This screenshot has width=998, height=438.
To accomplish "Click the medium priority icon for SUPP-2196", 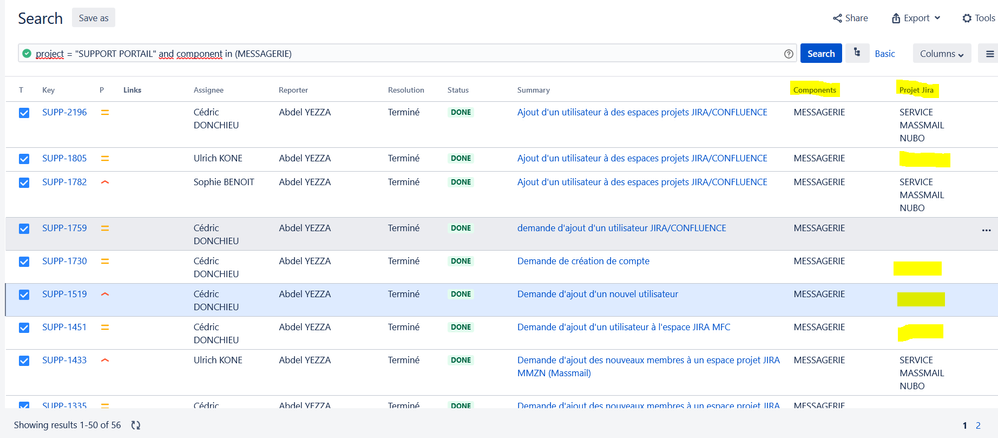I will tap(105, 113).
